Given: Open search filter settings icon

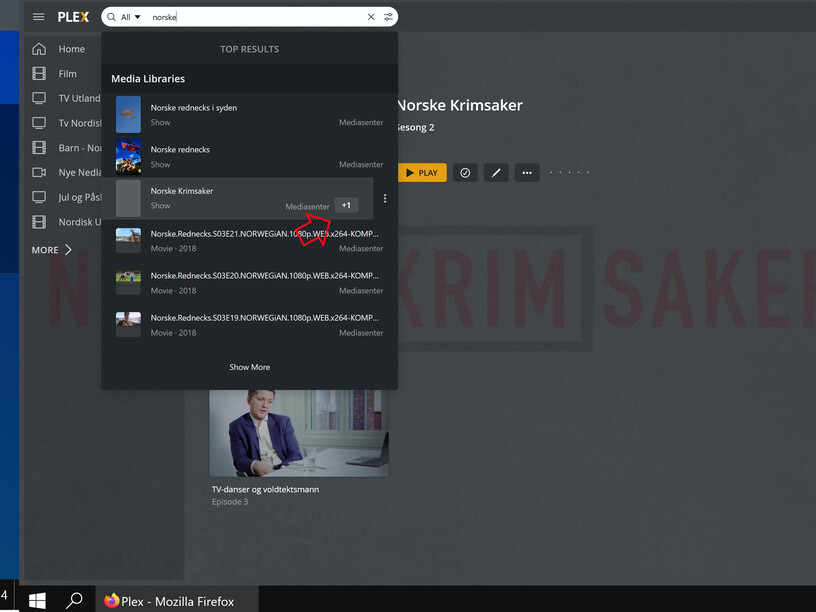Looking at the screenshot, I should (388, 17).
